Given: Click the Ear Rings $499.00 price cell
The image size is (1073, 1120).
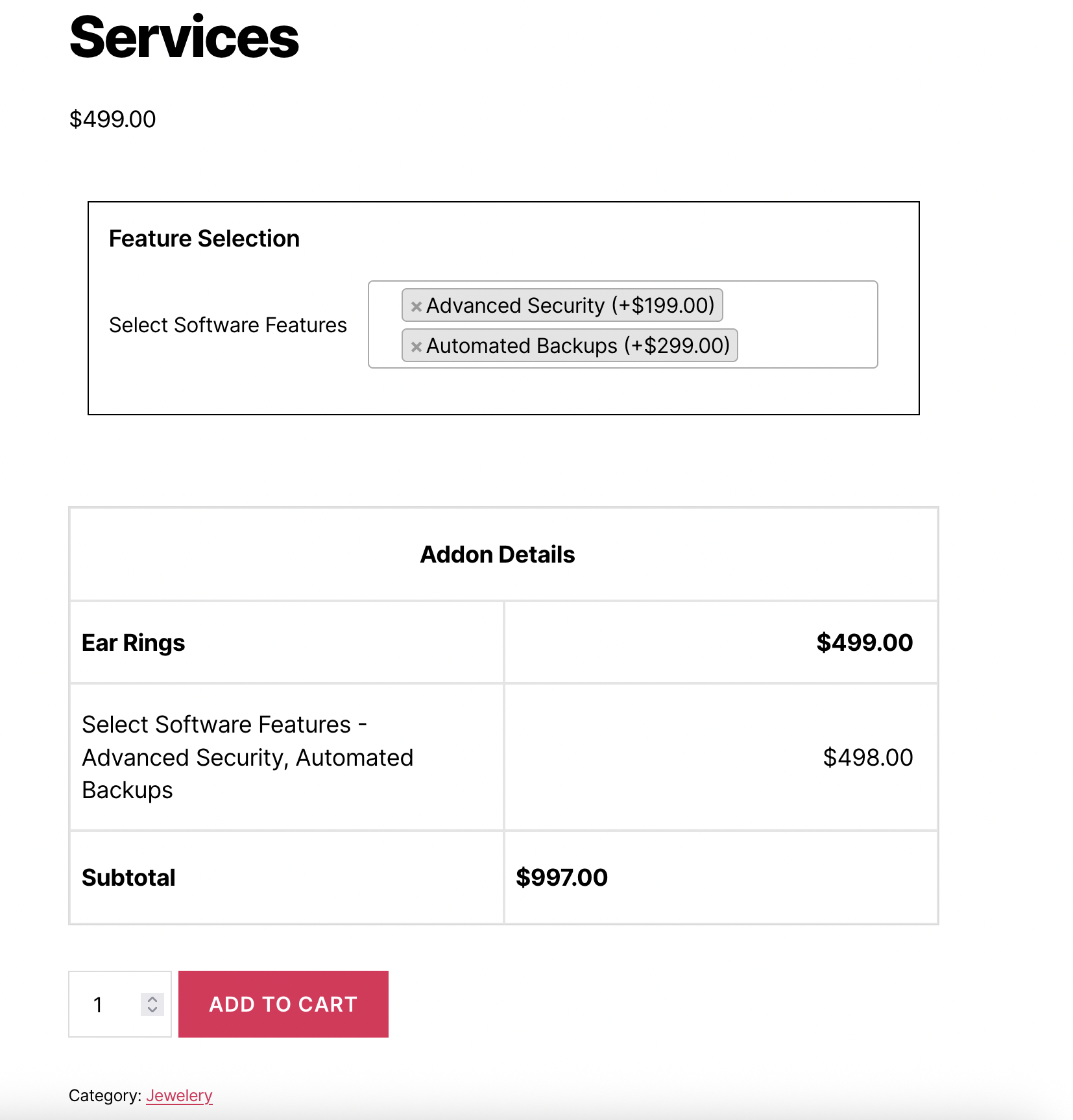Looking at the screenshot, I should [x=864, y=643].
